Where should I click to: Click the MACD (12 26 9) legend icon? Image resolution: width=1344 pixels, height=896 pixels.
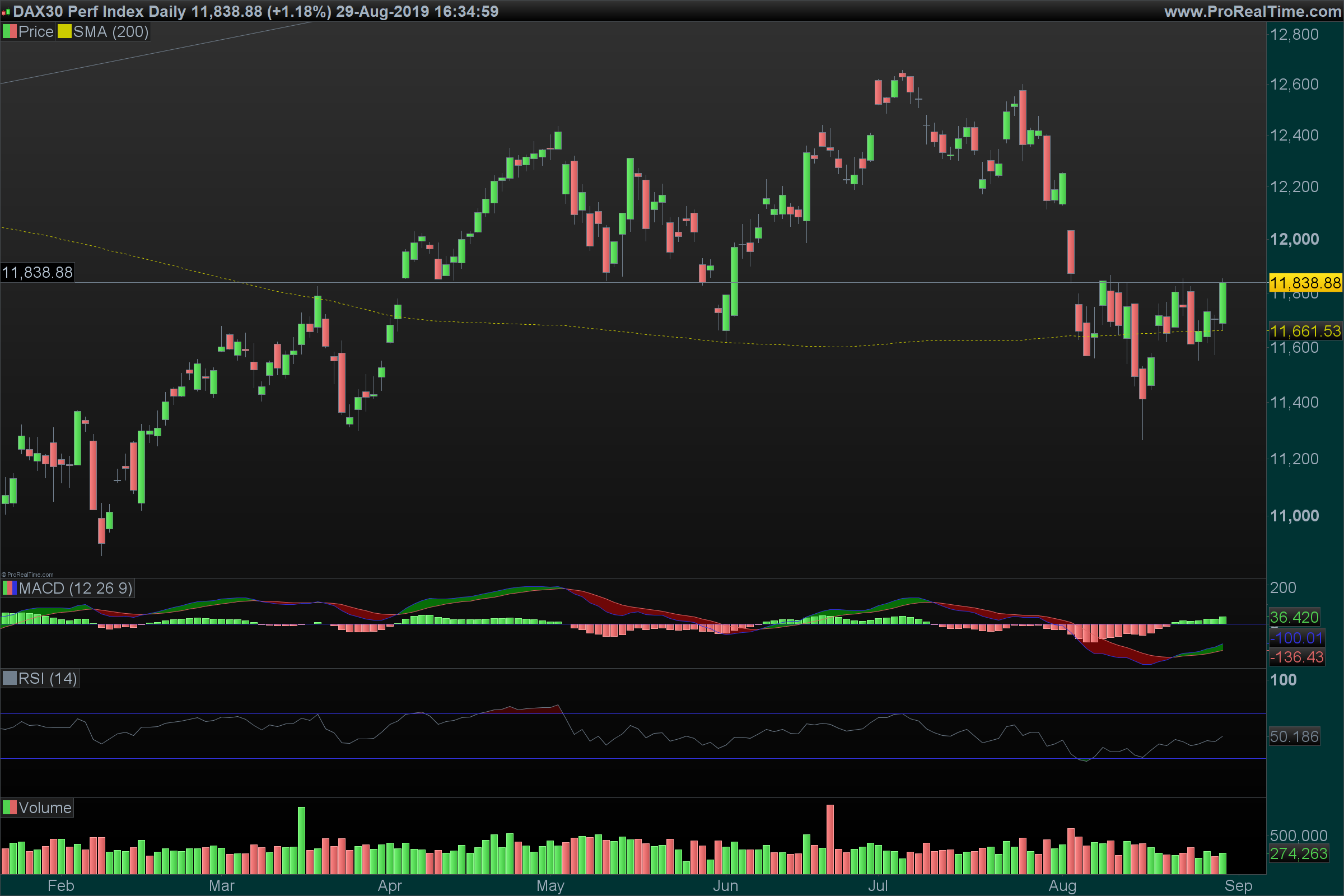tap(10, 588)
